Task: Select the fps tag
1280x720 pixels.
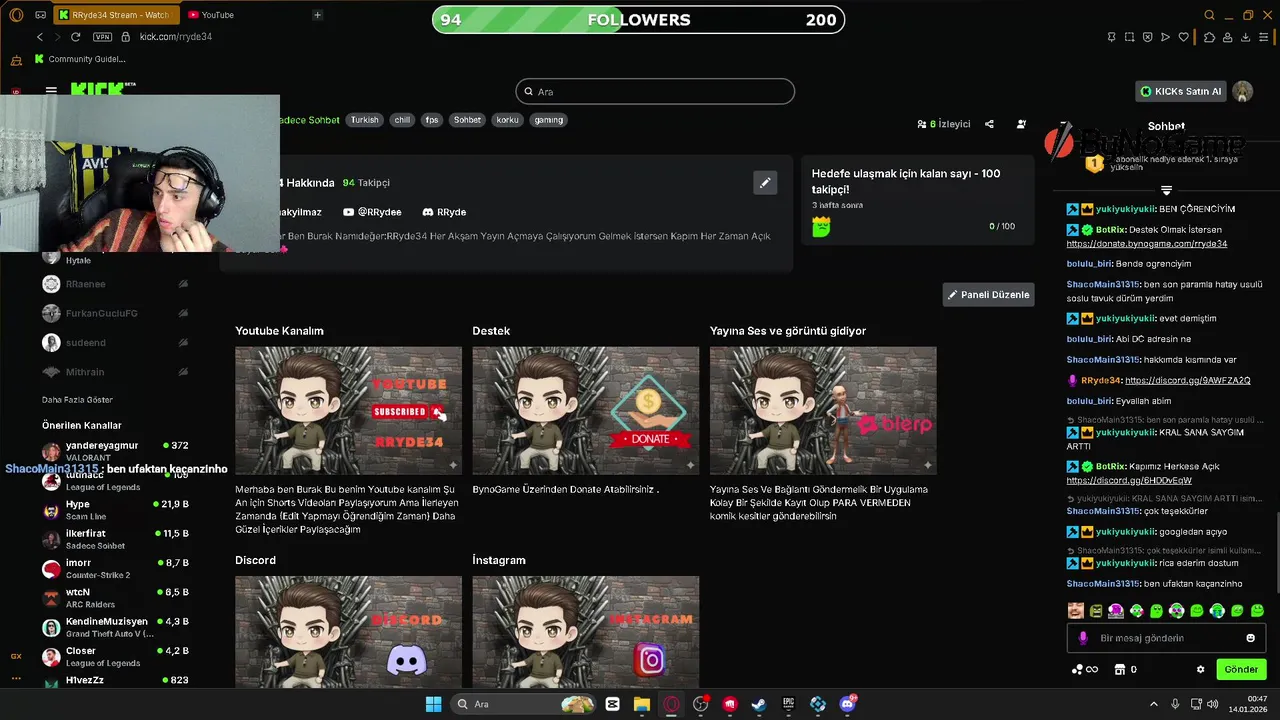Action: coord(432,119)
